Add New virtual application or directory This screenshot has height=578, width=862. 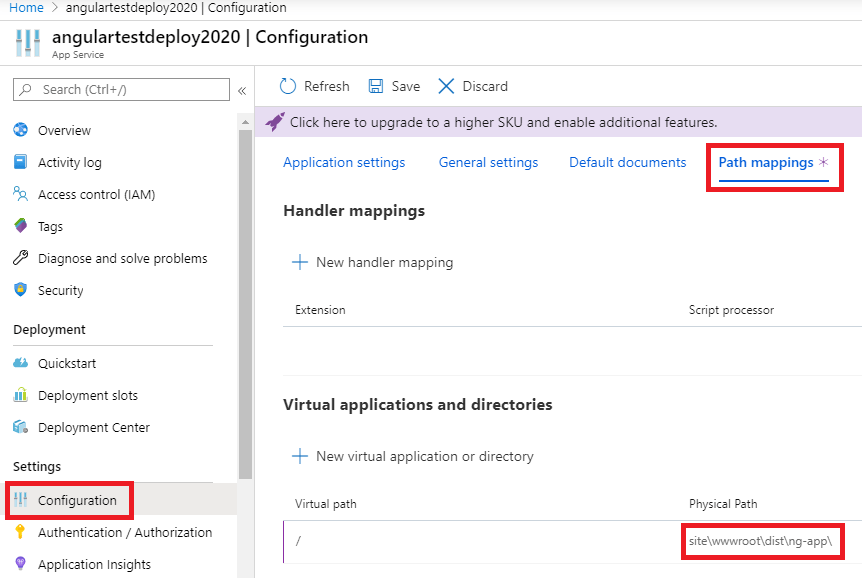pos(412,457)
